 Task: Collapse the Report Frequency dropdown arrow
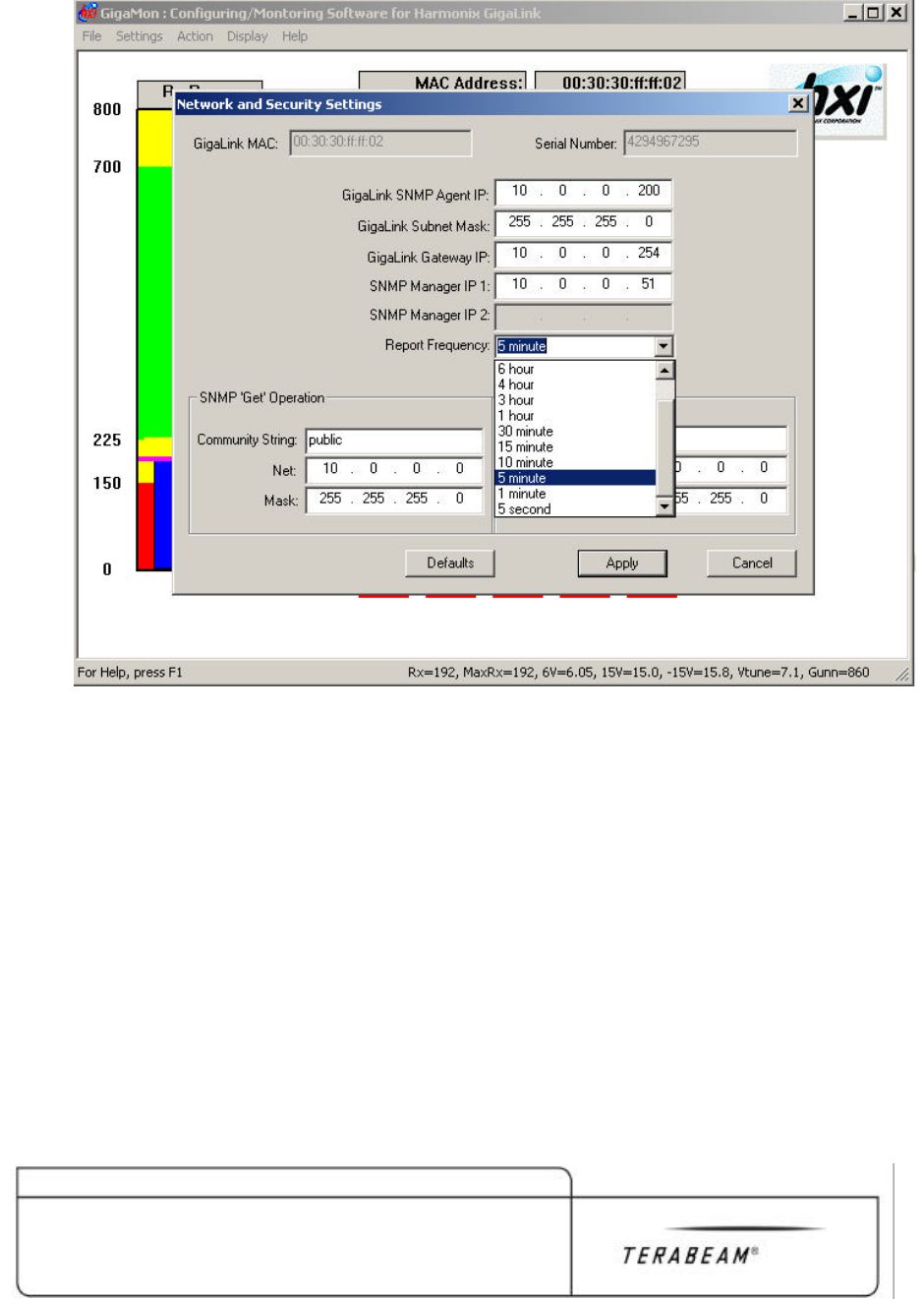pos(664,346)
